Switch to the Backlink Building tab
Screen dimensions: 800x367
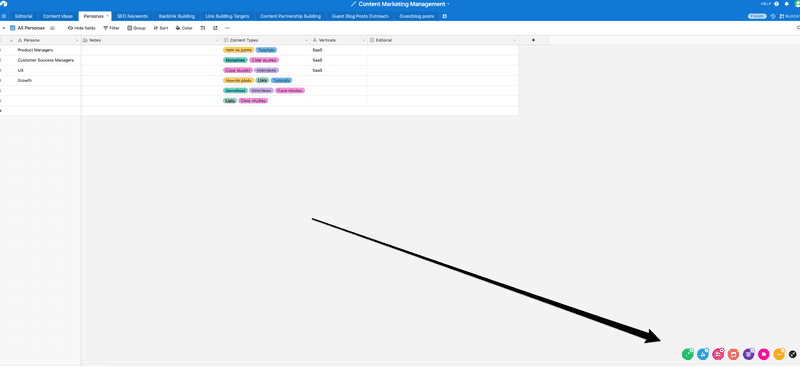pos(177,16)
